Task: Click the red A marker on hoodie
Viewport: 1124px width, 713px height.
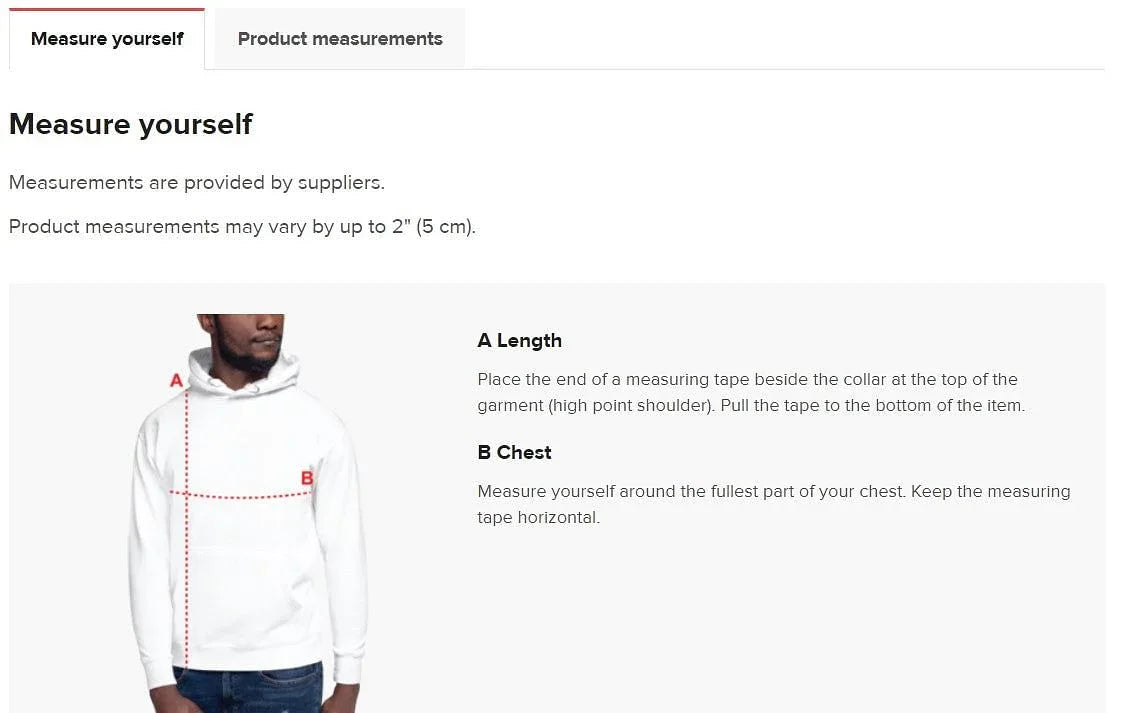Action: pyautogui.click(x=176, y=380)
